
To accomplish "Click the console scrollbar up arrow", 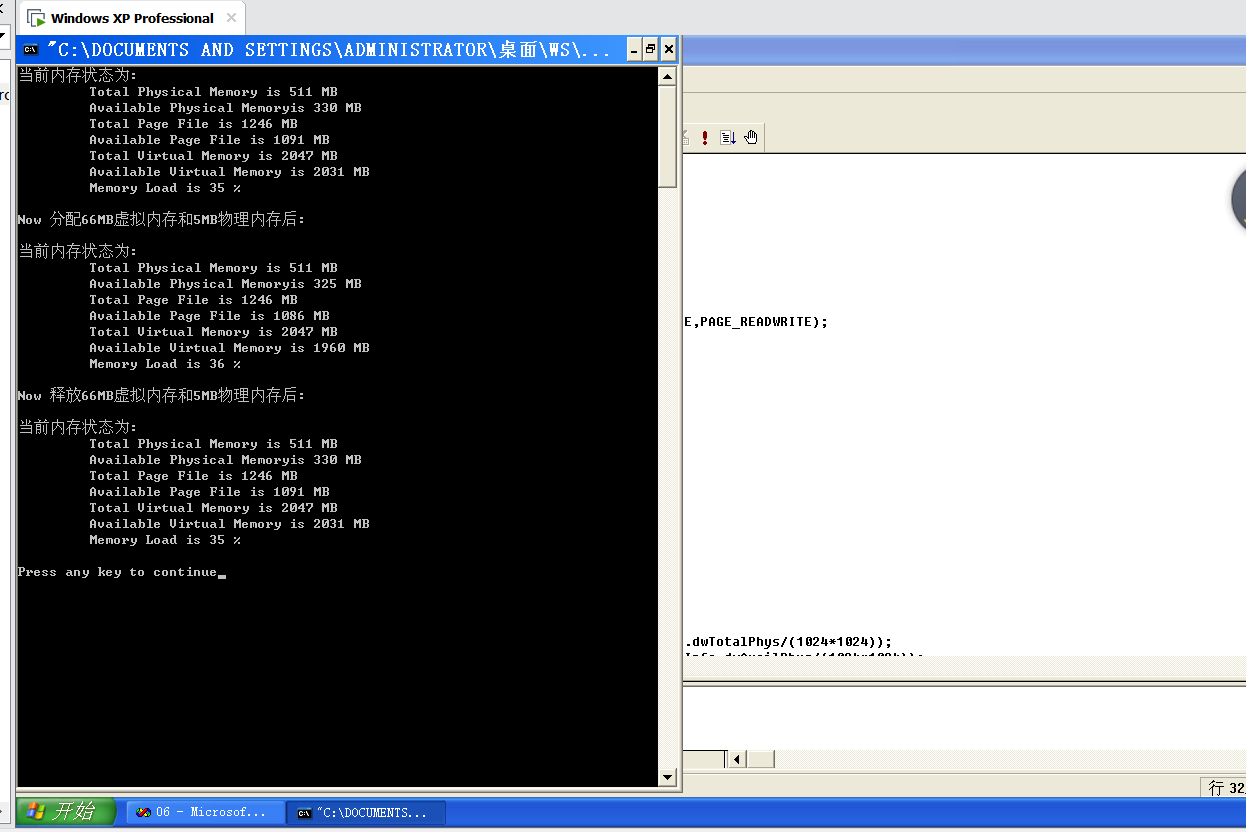I will coord(668,75).
